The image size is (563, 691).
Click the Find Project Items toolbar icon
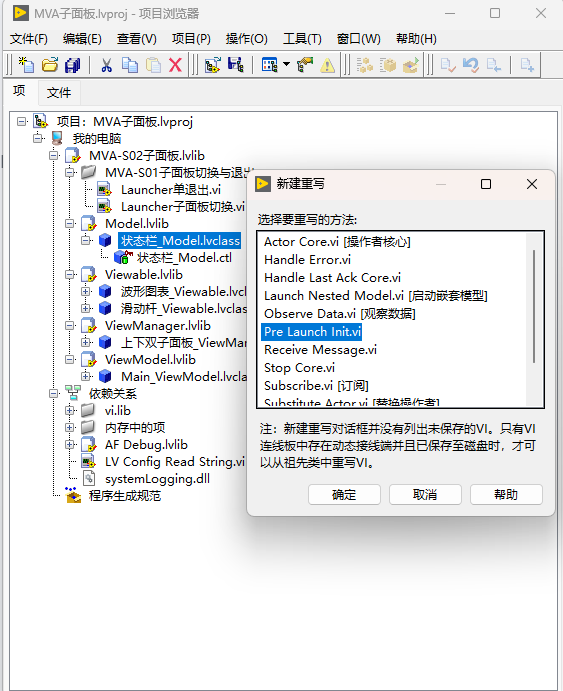point(305,65)
